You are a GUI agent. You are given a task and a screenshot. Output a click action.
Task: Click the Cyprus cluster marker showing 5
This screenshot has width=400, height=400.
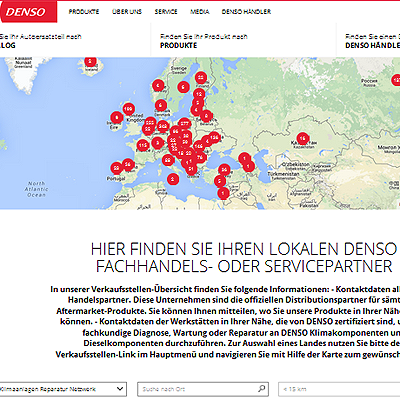point(220,181)
